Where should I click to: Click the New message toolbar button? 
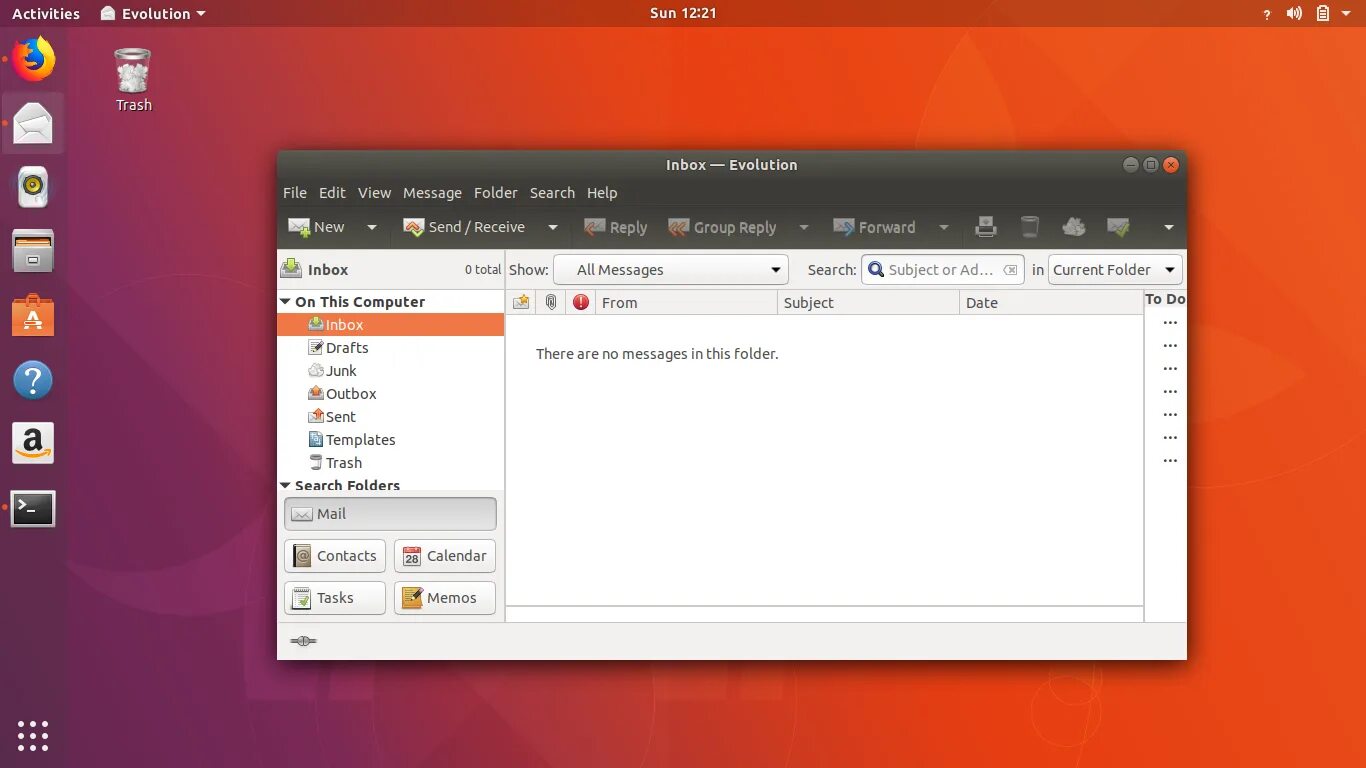click(316, 227)
